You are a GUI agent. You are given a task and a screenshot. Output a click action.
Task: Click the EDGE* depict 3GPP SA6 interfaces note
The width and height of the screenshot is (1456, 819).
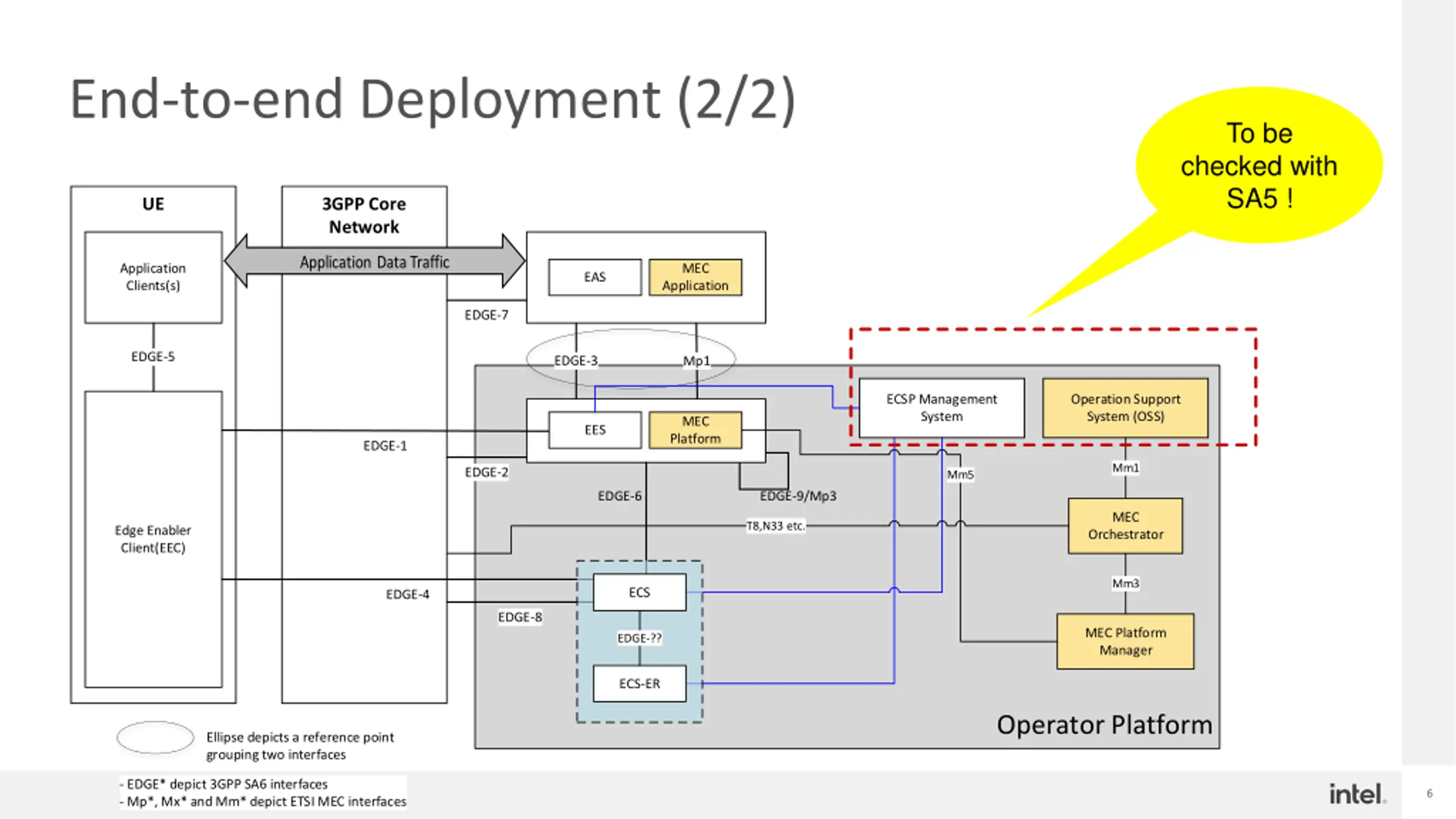point(224,784)
